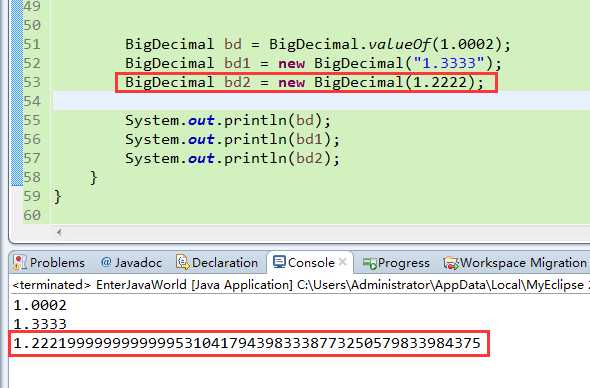Click the blue change marker on line 53

pos(17,82)
